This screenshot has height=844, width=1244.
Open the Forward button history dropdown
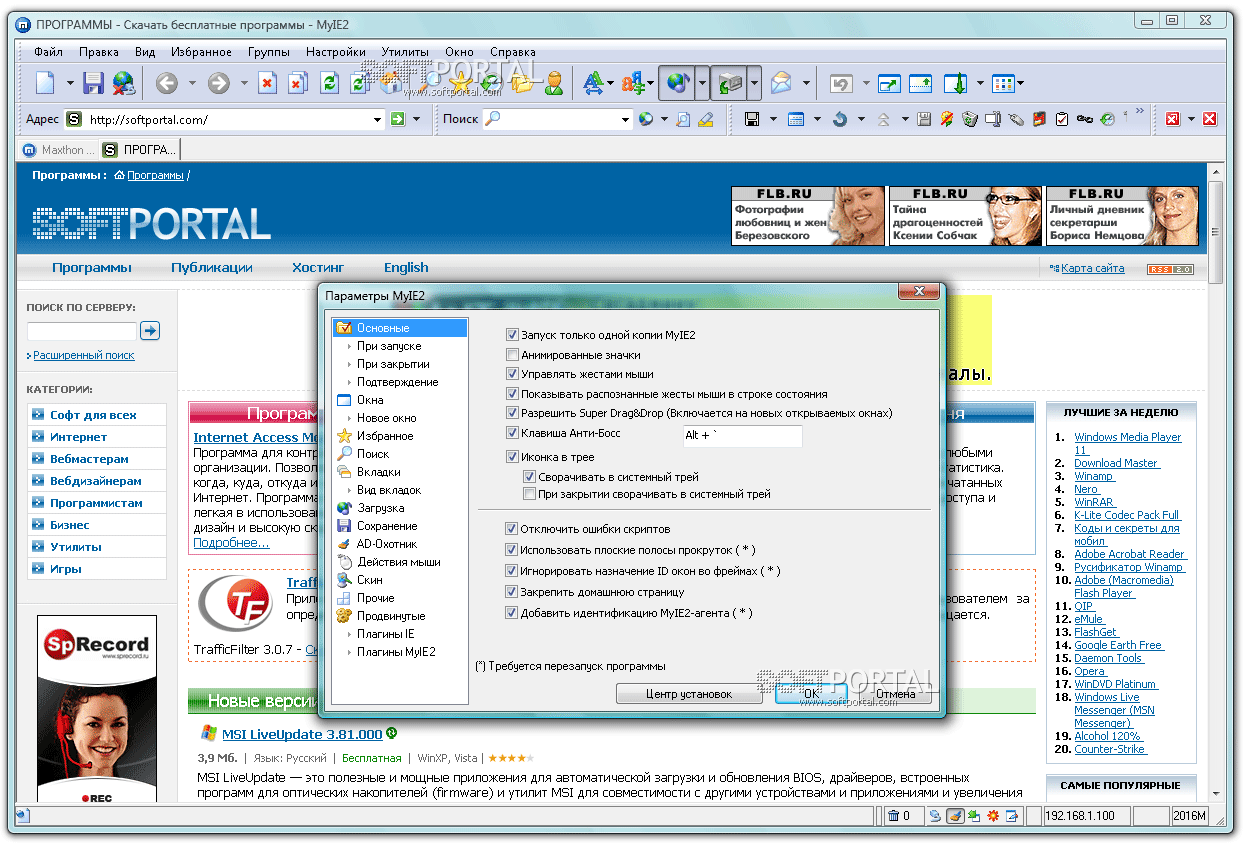pos(242,84)
